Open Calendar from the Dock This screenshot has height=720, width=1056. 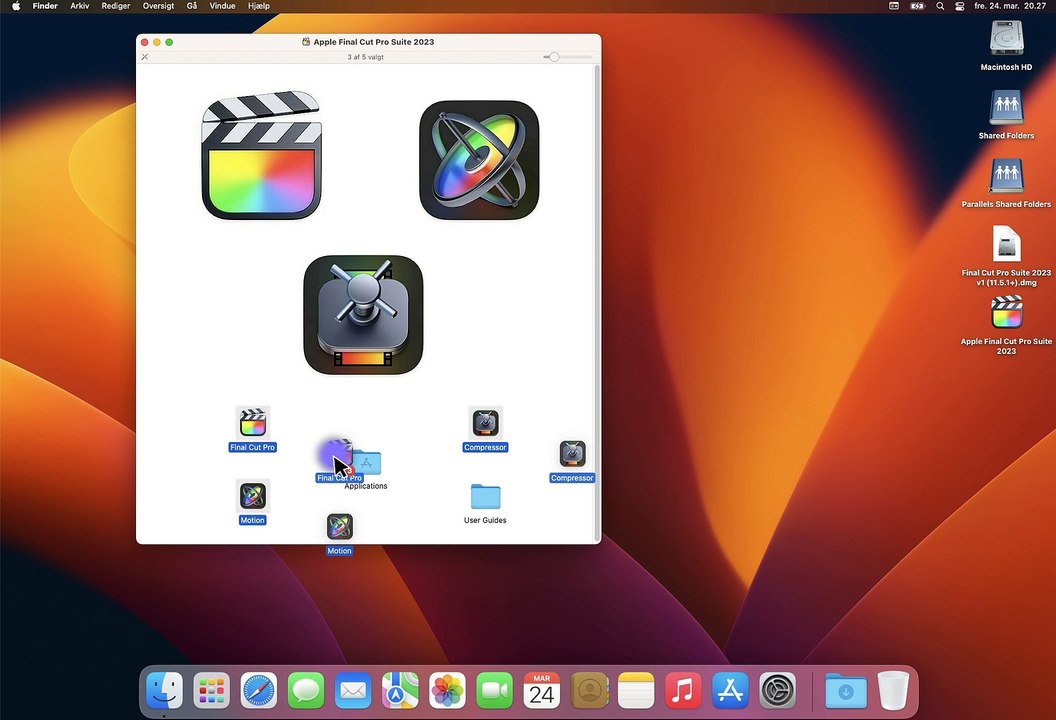point(541,690)
